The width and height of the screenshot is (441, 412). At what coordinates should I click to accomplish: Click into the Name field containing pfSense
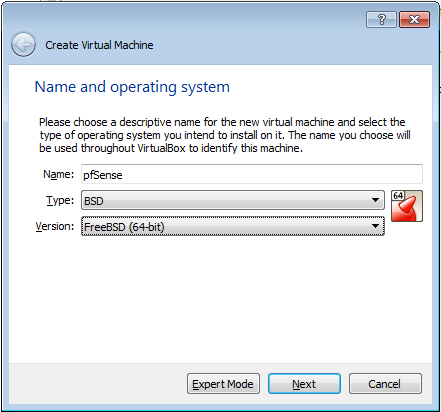[252, 174]
